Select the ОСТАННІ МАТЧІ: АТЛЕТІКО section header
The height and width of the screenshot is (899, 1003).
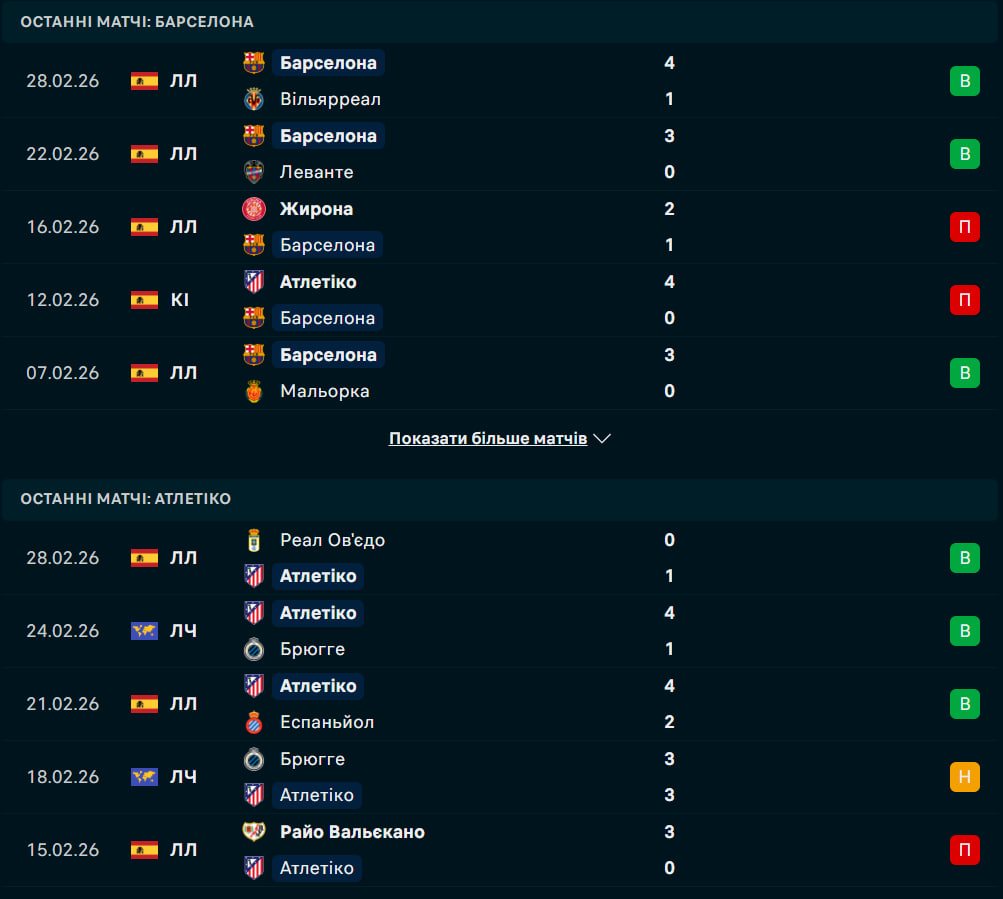click(126, 498)
